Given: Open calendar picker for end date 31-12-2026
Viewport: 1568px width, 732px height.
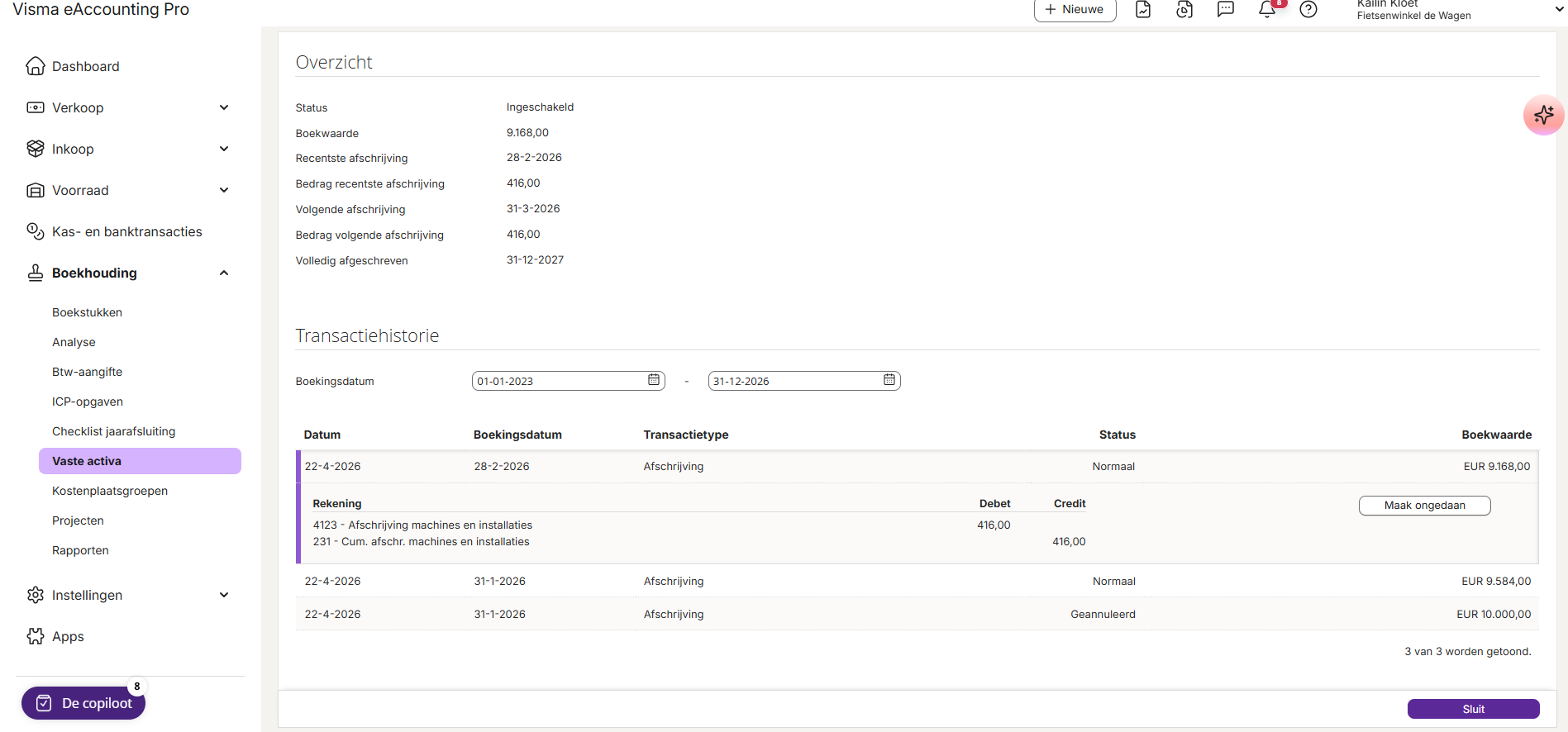Looking at the screenshot, I should click(x=889, y=380).
